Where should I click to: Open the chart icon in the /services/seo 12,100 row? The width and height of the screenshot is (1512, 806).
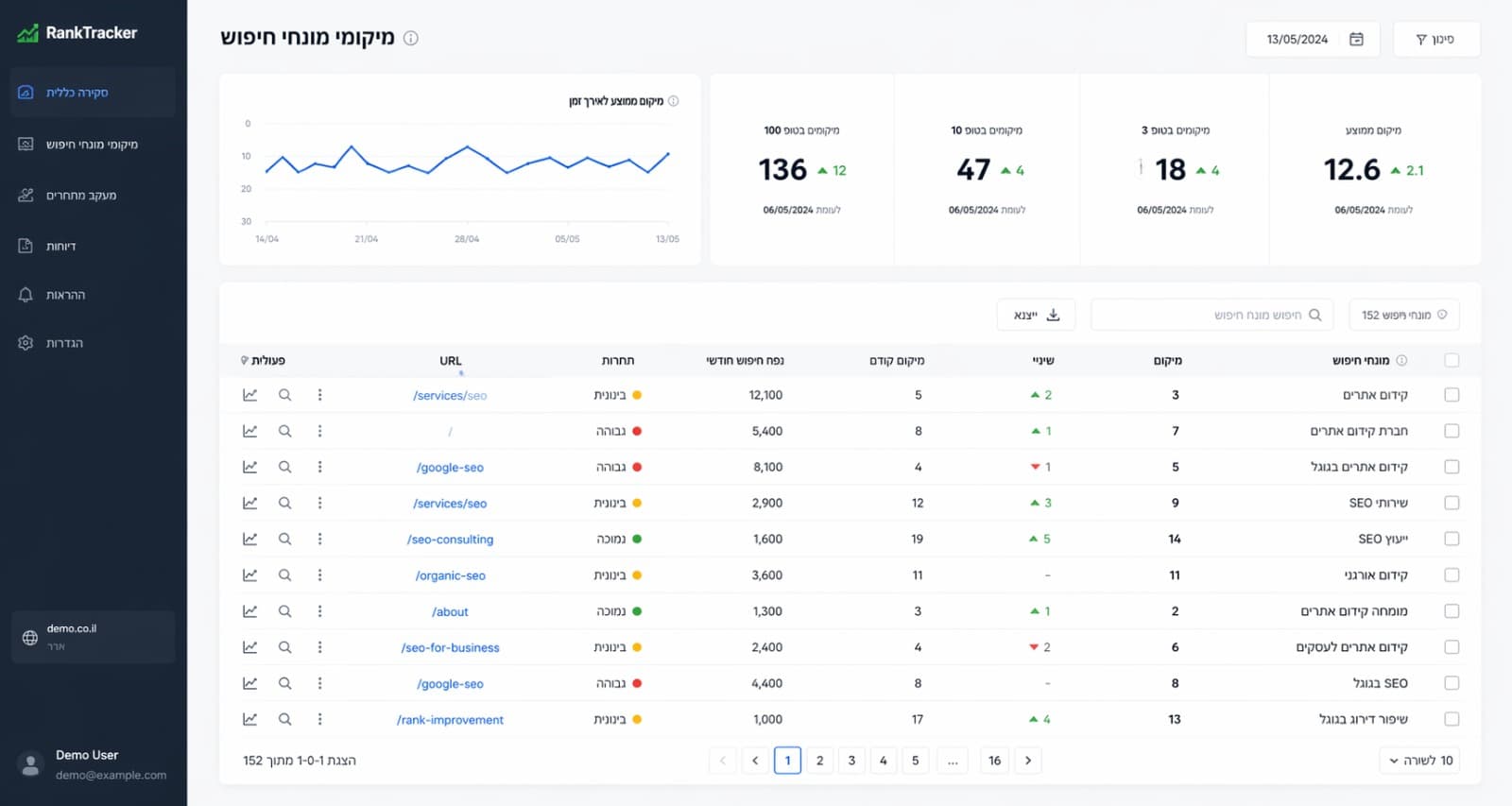pyautogui.click(x=249, y=395)
